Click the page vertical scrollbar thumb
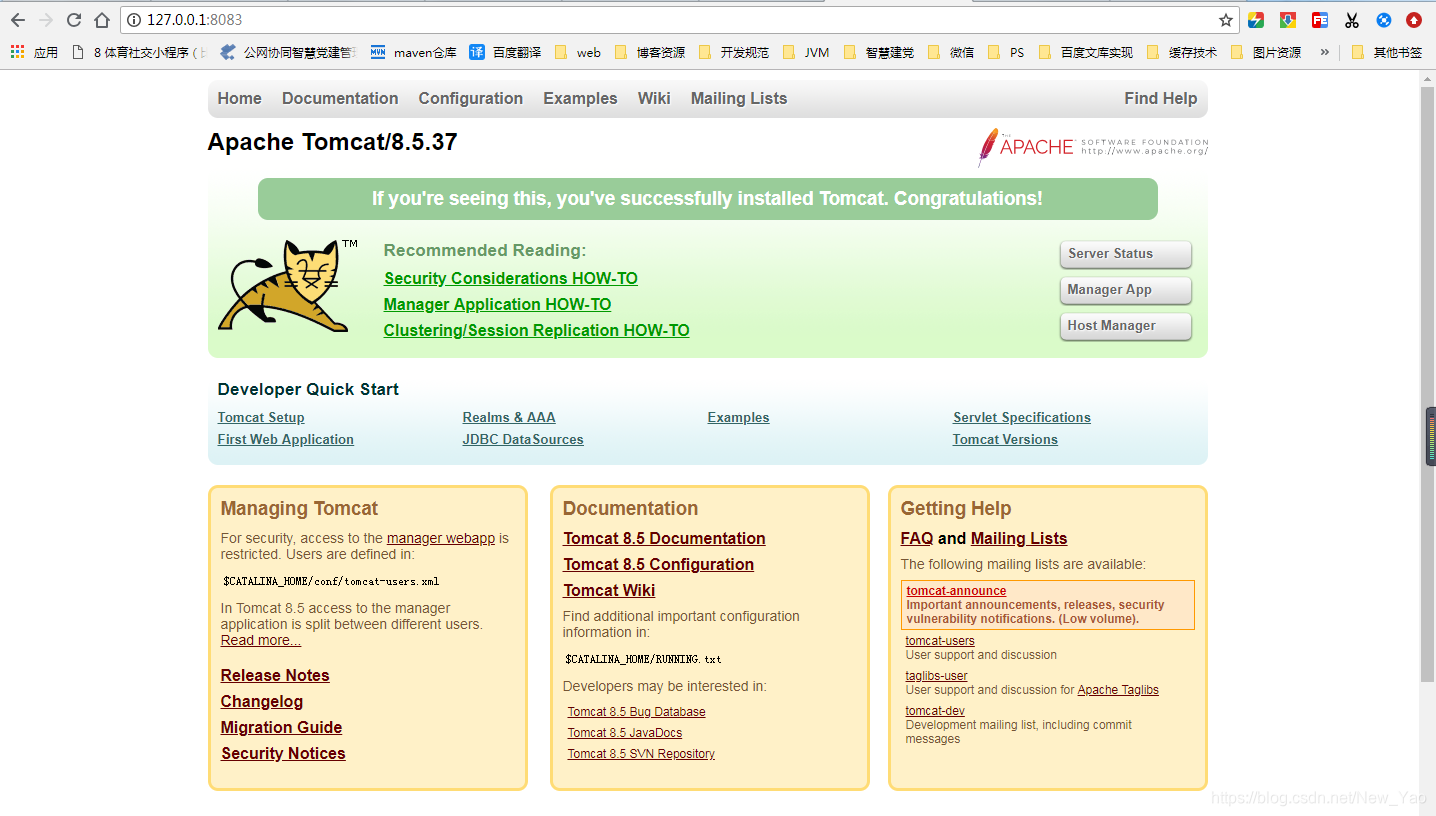The height and width of the screenshot is (816, 1436). [x=1428, y=385]
